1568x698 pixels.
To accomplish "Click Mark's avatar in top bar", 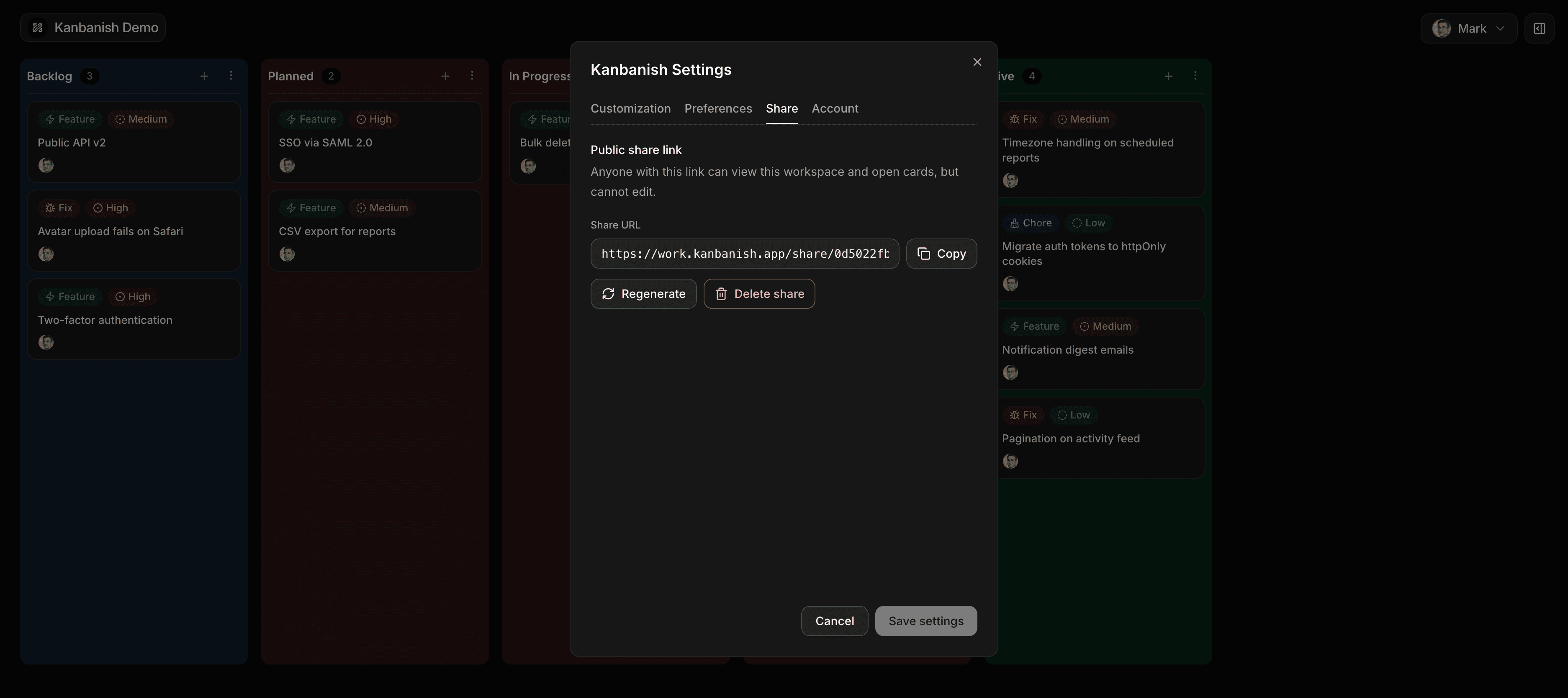I will tap(1441, 28).
